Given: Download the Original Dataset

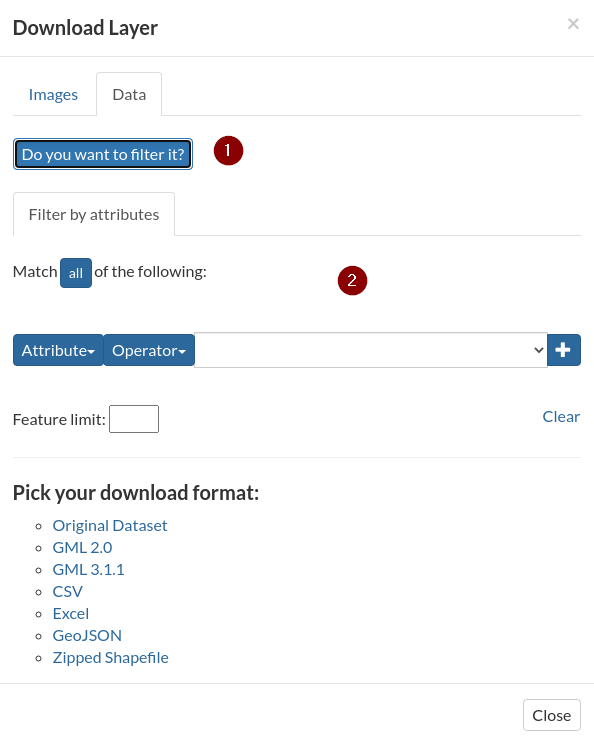Looking at the screenshot, I should (x=110, y=526).
